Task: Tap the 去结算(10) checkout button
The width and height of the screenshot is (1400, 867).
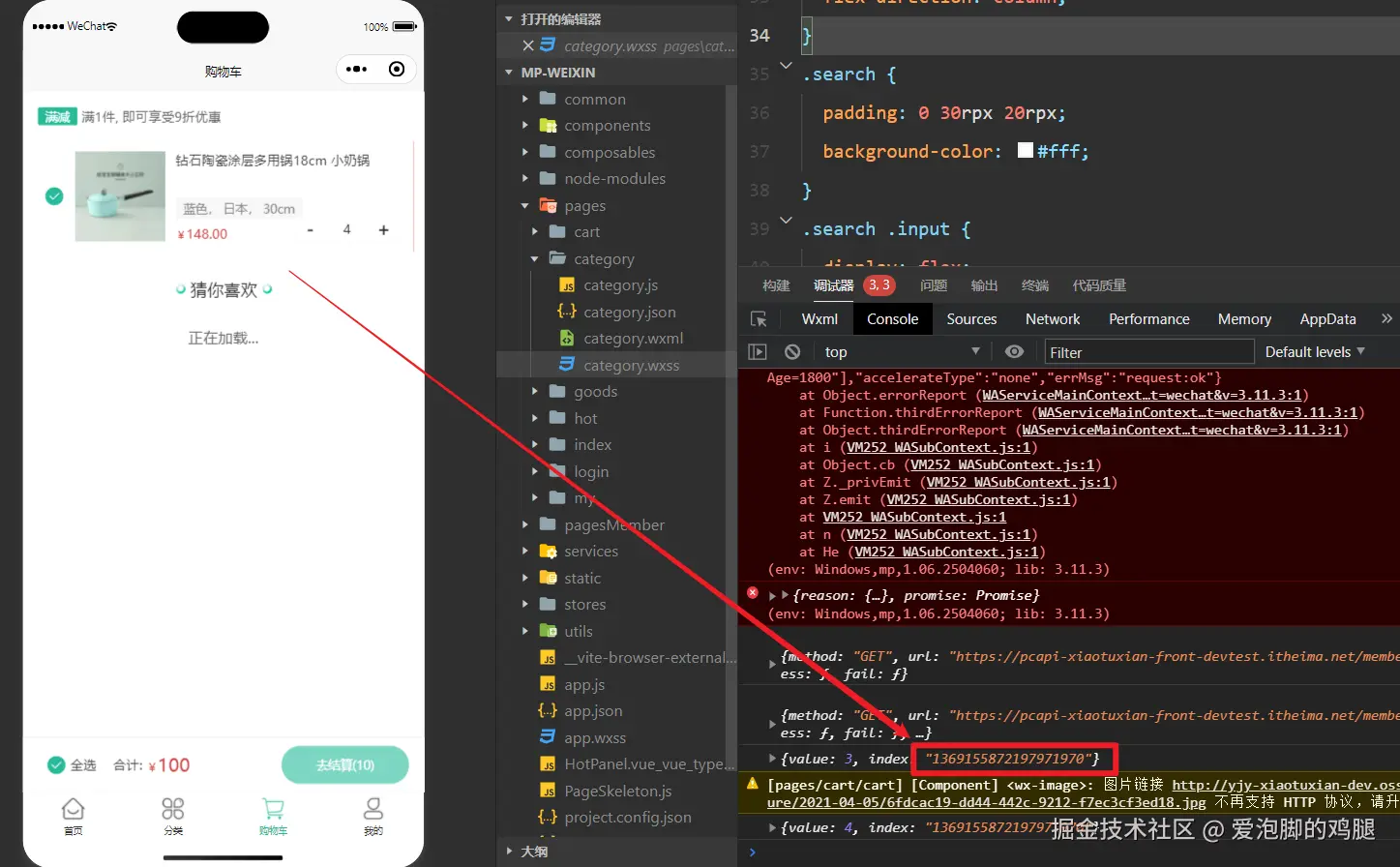Action: pyautogui.click(x=345, y=765)
